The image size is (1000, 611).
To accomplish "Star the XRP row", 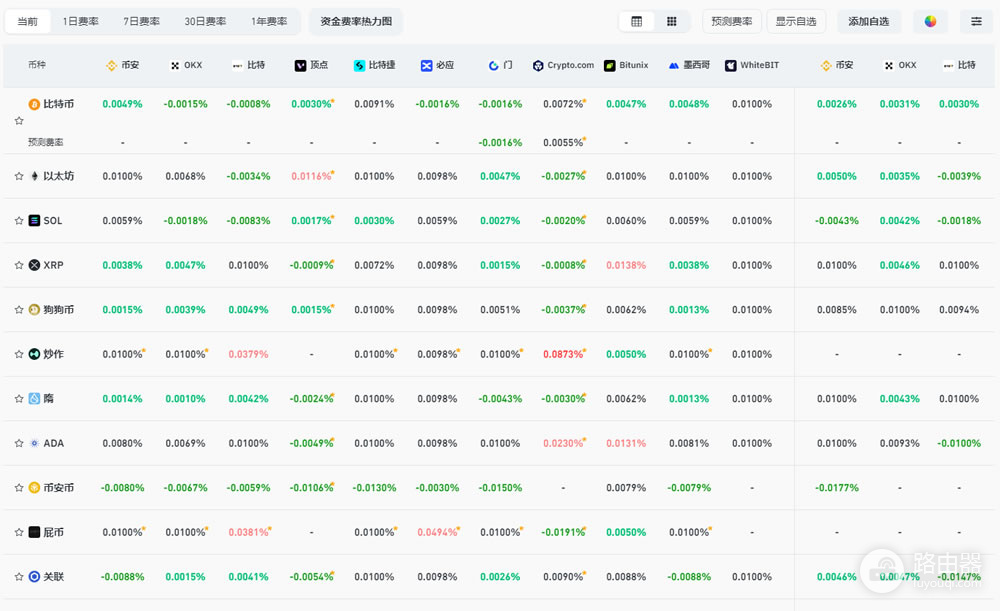I will (19, 265).
